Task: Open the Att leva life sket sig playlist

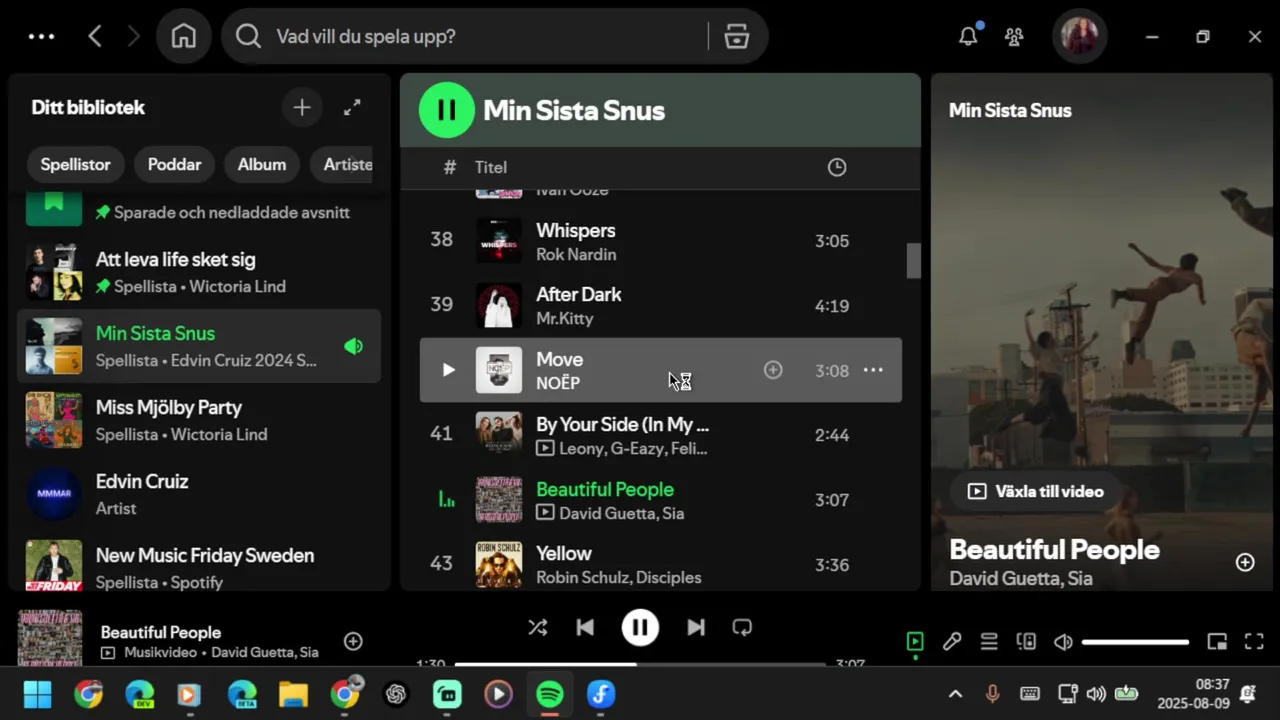Action: (x=199, y=272)
